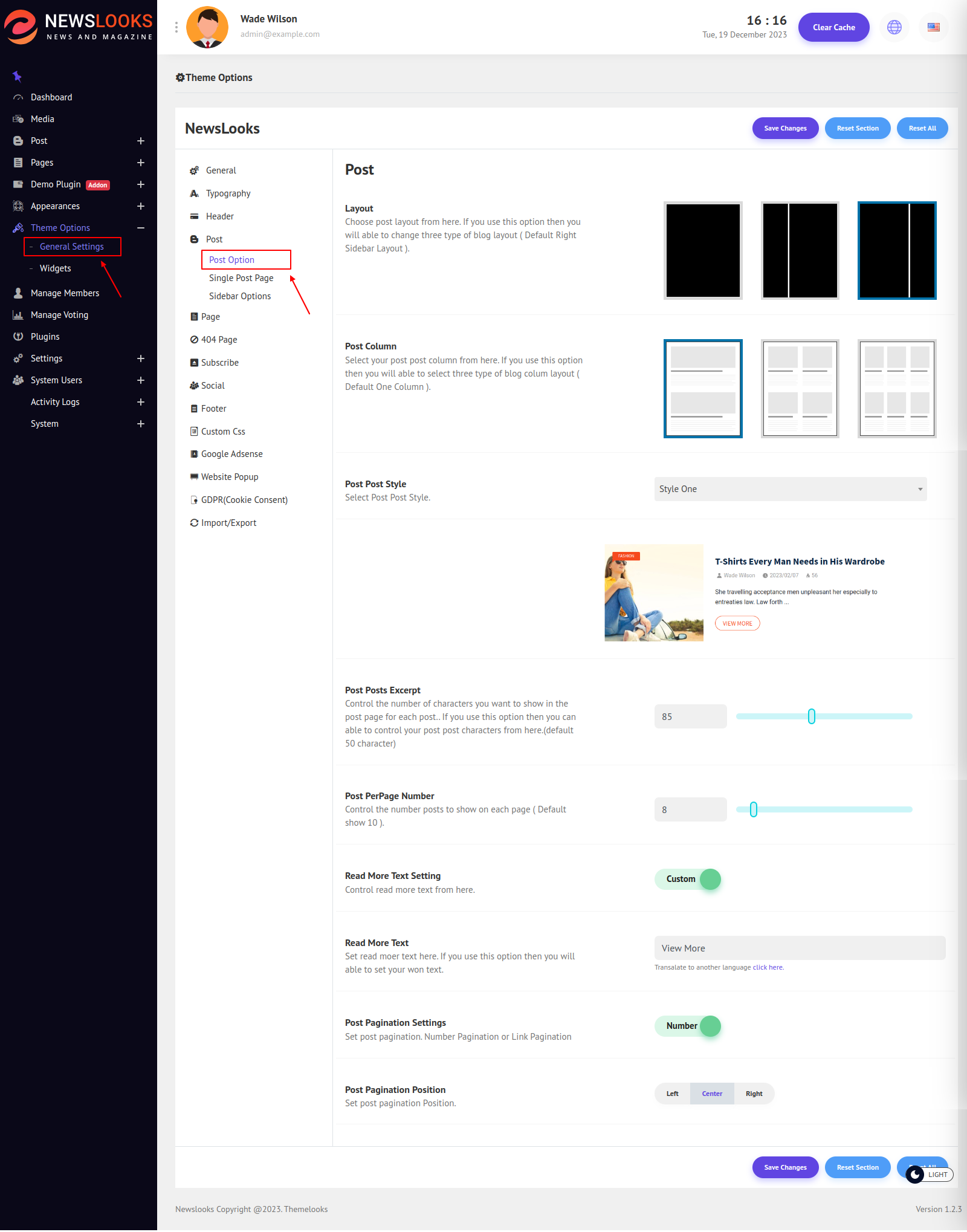Select the Typography settings tab
967x1232 pixels.
[228, 193]
